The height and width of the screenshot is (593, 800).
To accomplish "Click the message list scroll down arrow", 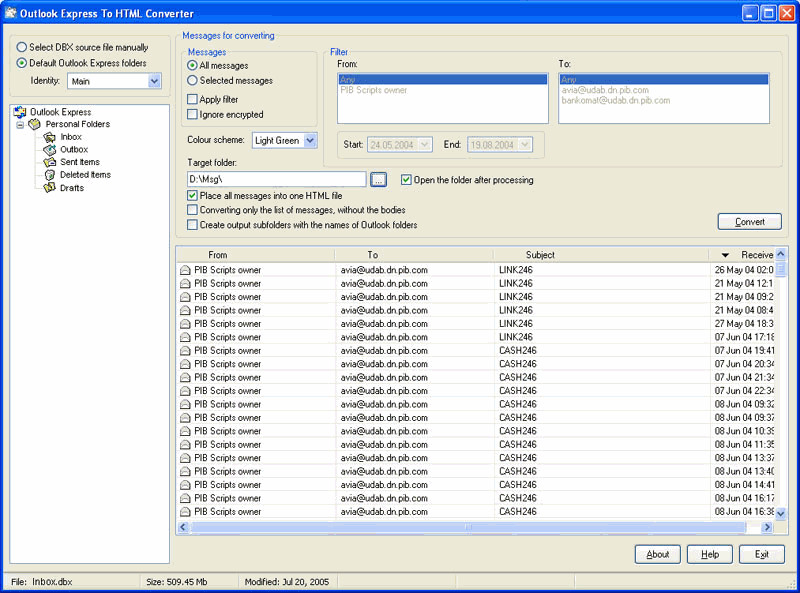I will (781, 514).
